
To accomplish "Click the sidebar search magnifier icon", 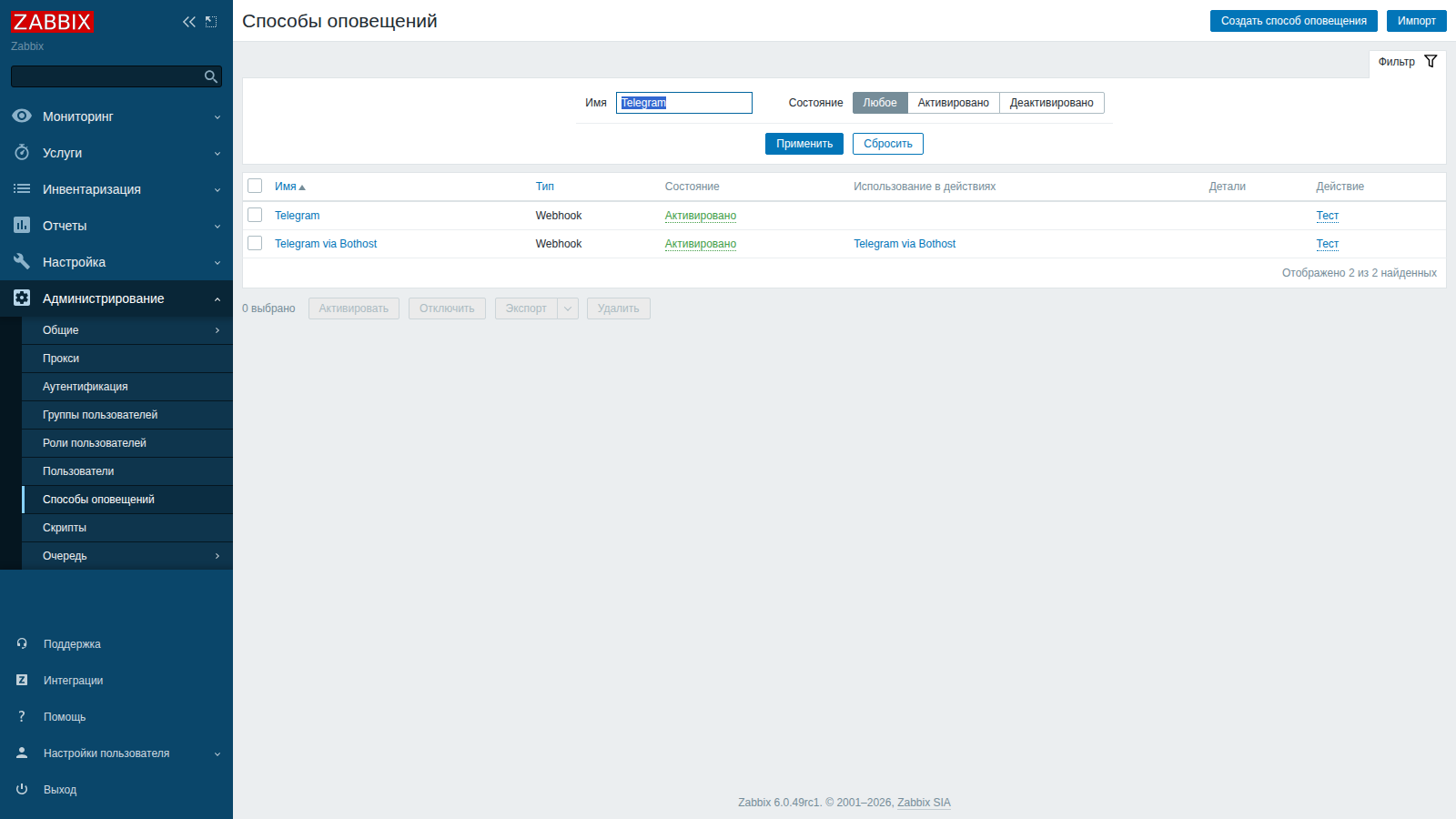I will 211,76.
